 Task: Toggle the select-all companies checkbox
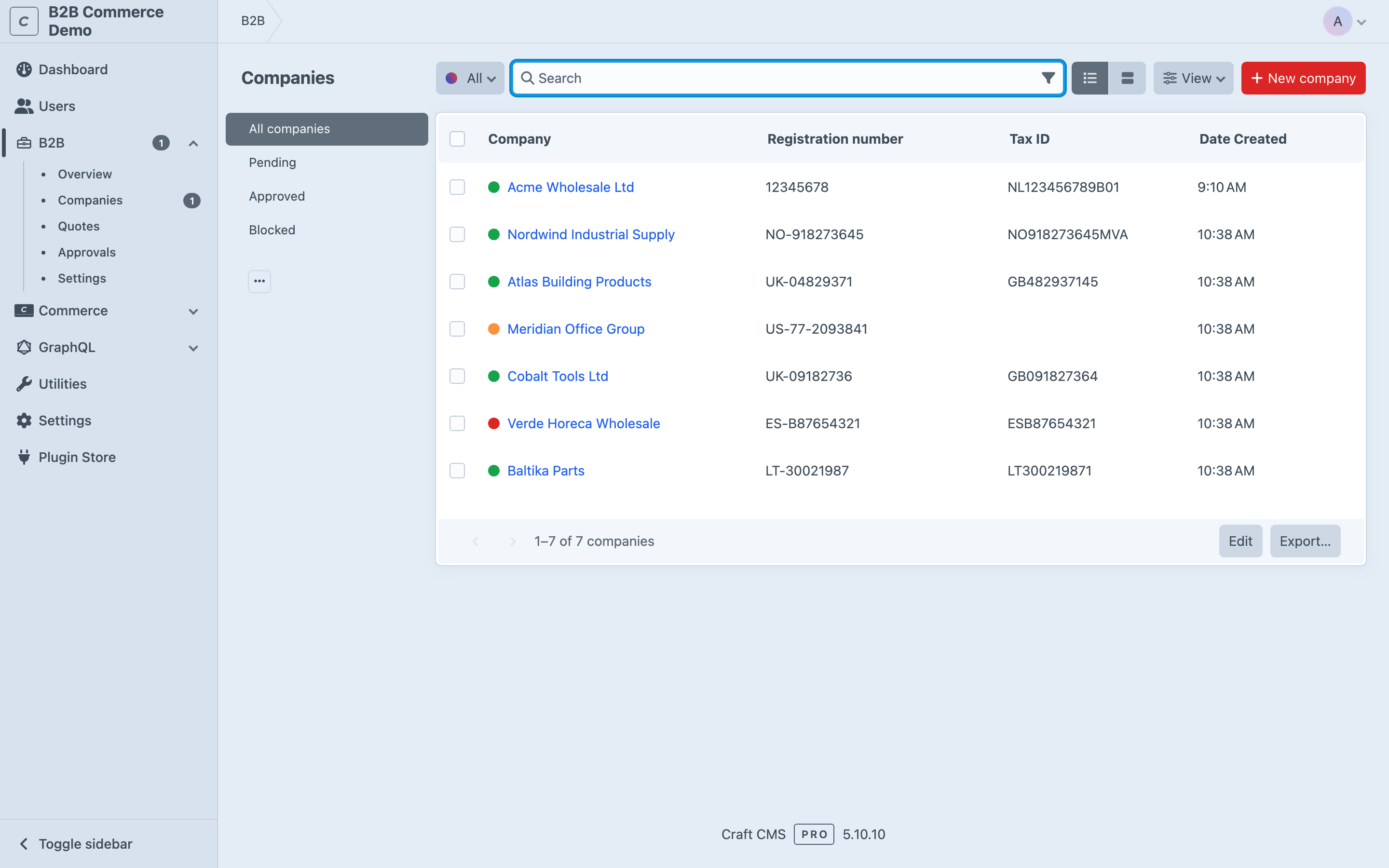(457, 139)
